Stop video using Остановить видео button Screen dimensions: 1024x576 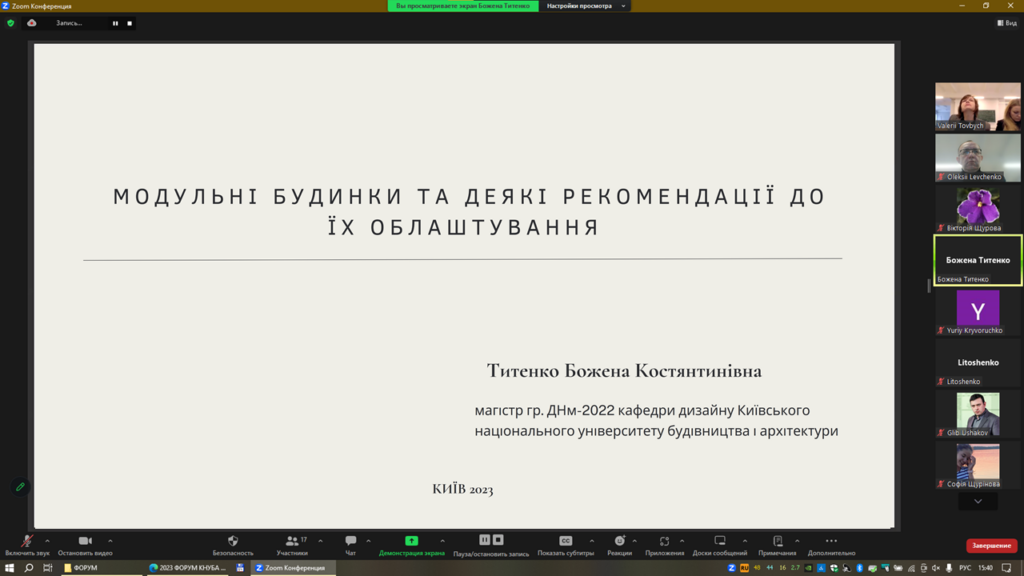tap(85, 541)
